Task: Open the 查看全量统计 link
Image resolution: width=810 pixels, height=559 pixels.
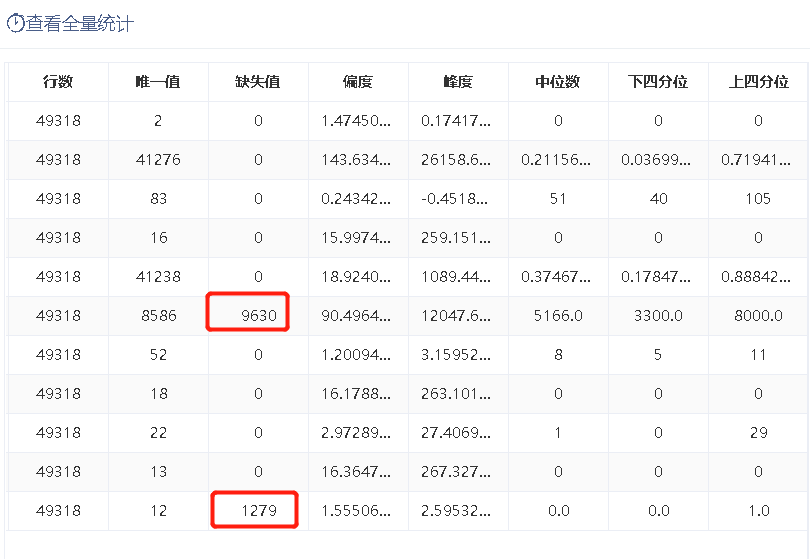Action: click(80, 23)
